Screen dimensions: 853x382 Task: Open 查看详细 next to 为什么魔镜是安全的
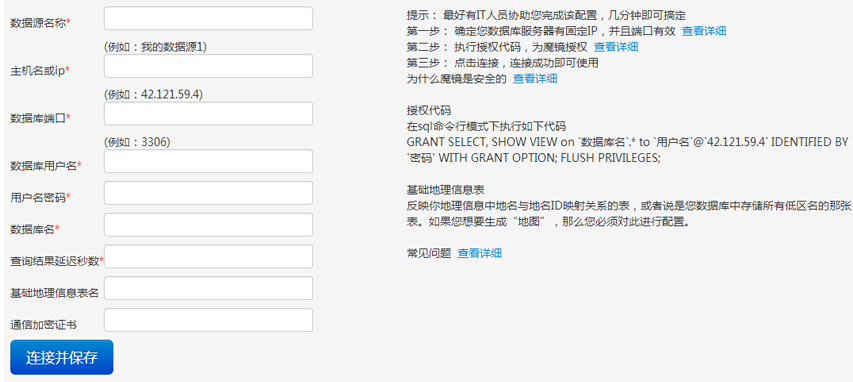(x=535, y=79)
